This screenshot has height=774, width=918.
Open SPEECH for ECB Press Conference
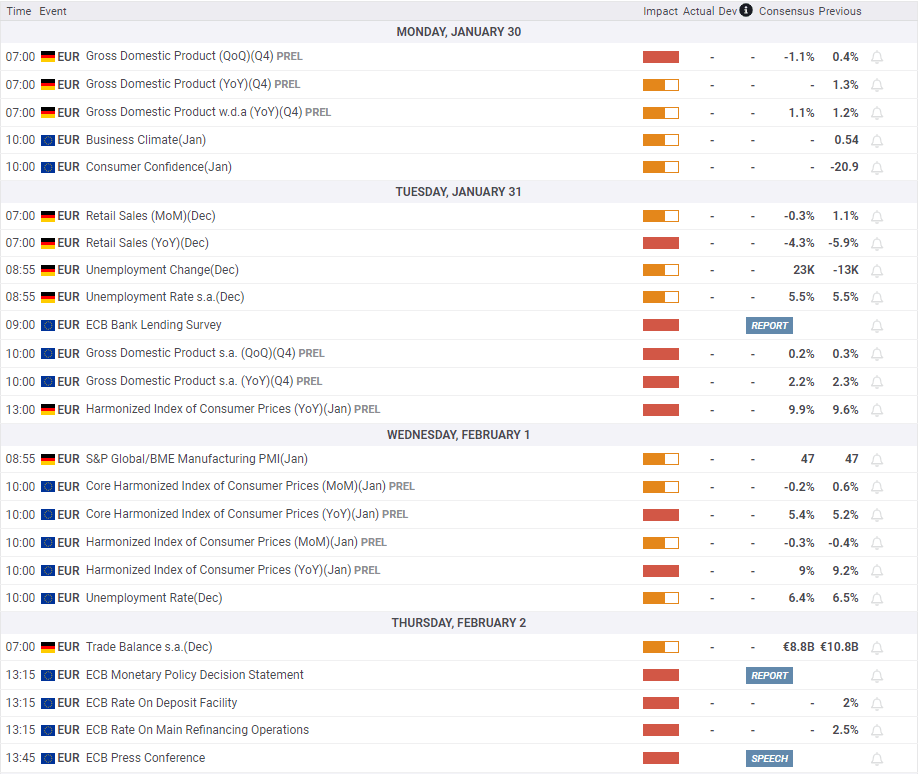point(769,759)
